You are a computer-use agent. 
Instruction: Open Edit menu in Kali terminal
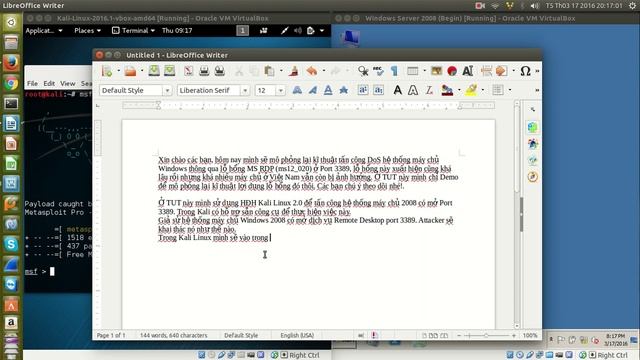click(49, 83)
